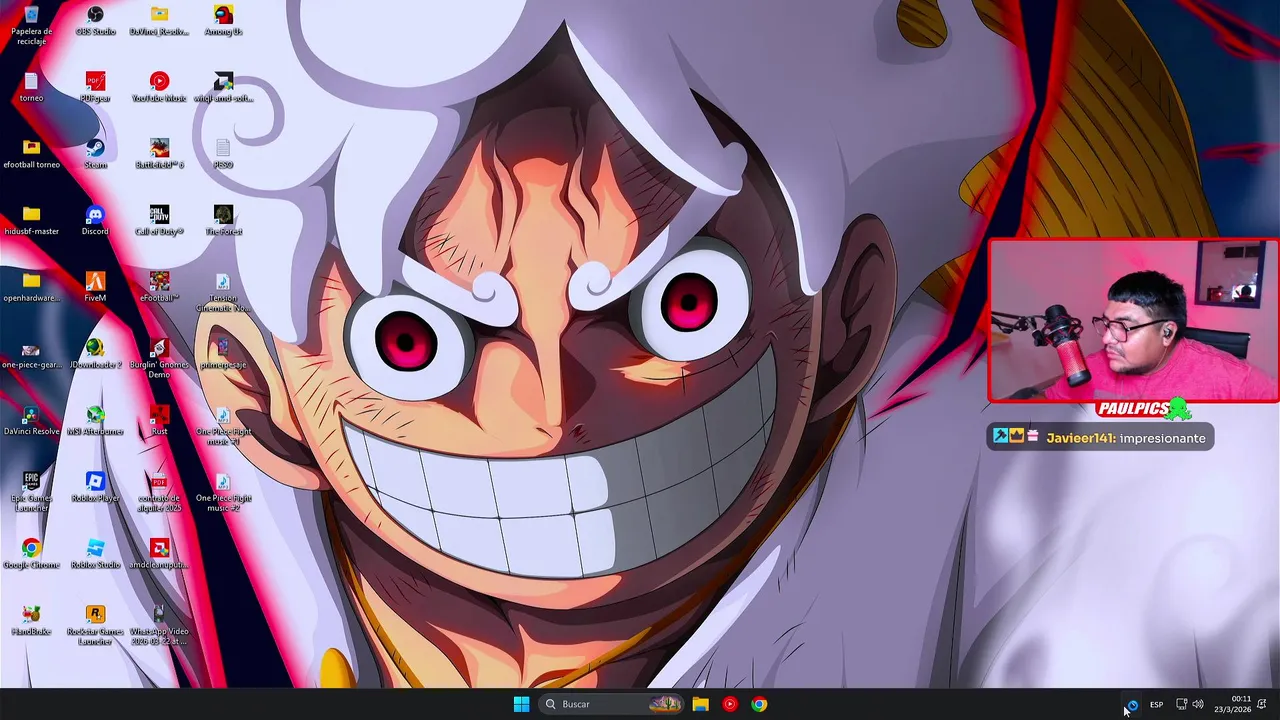Screen dimensions: 1280x720
Task: Select The Forest desktop shortcut
Action: [223, 221]
